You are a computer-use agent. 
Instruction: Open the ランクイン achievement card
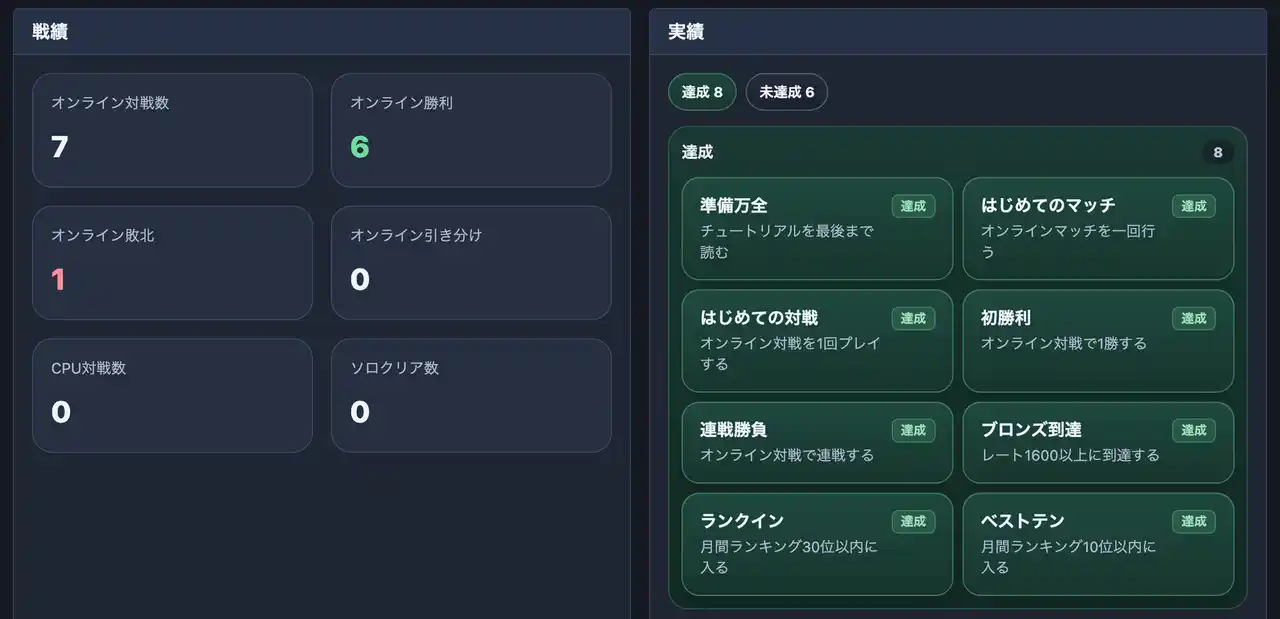pyautogui.click(x=817, y=544)
